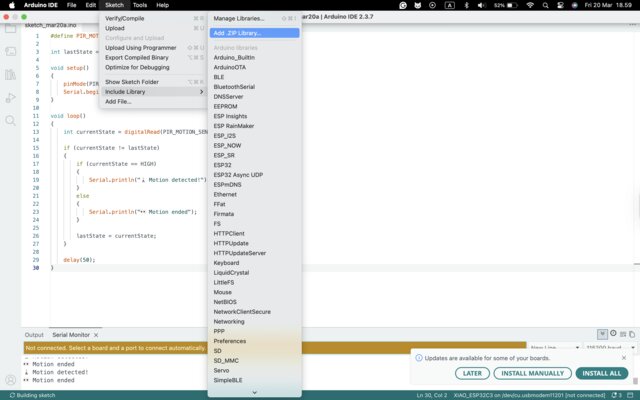Open the Tools menu
640x400 pixels.
[140, 5]
